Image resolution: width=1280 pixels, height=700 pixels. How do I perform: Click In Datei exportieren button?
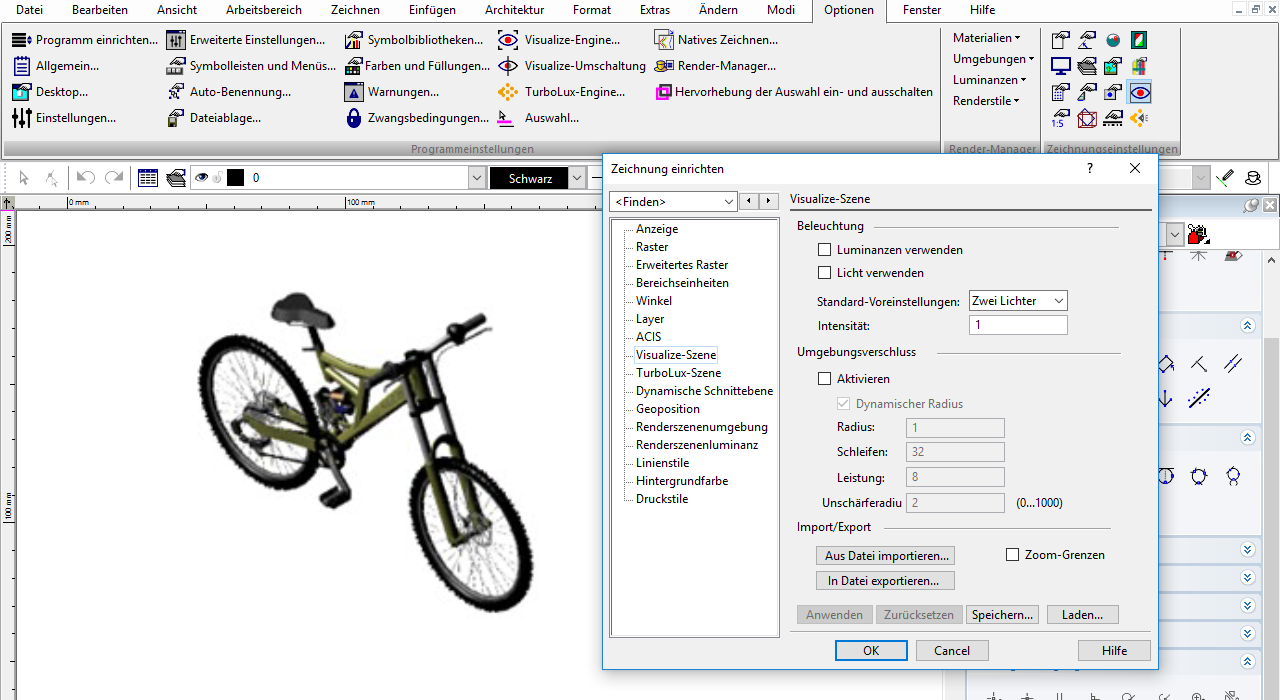[885, 580]
